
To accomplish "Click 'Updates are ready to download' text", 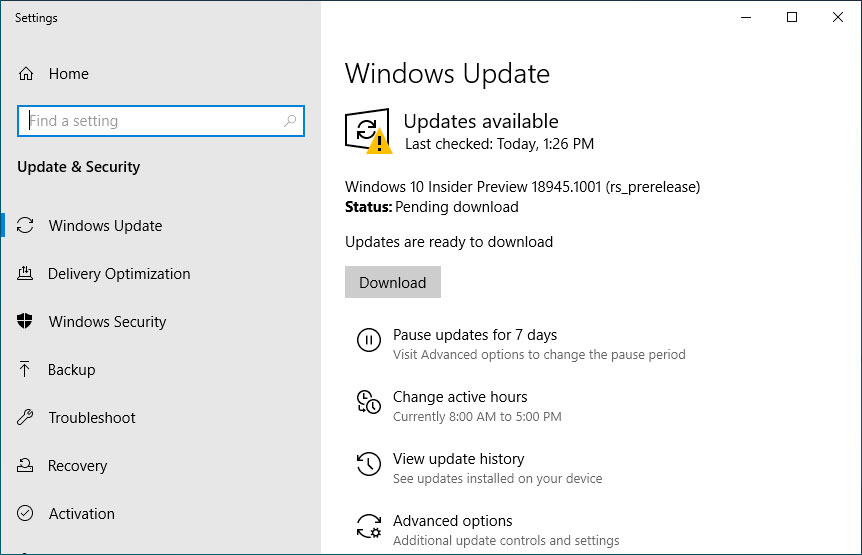I will click(449, 242).
